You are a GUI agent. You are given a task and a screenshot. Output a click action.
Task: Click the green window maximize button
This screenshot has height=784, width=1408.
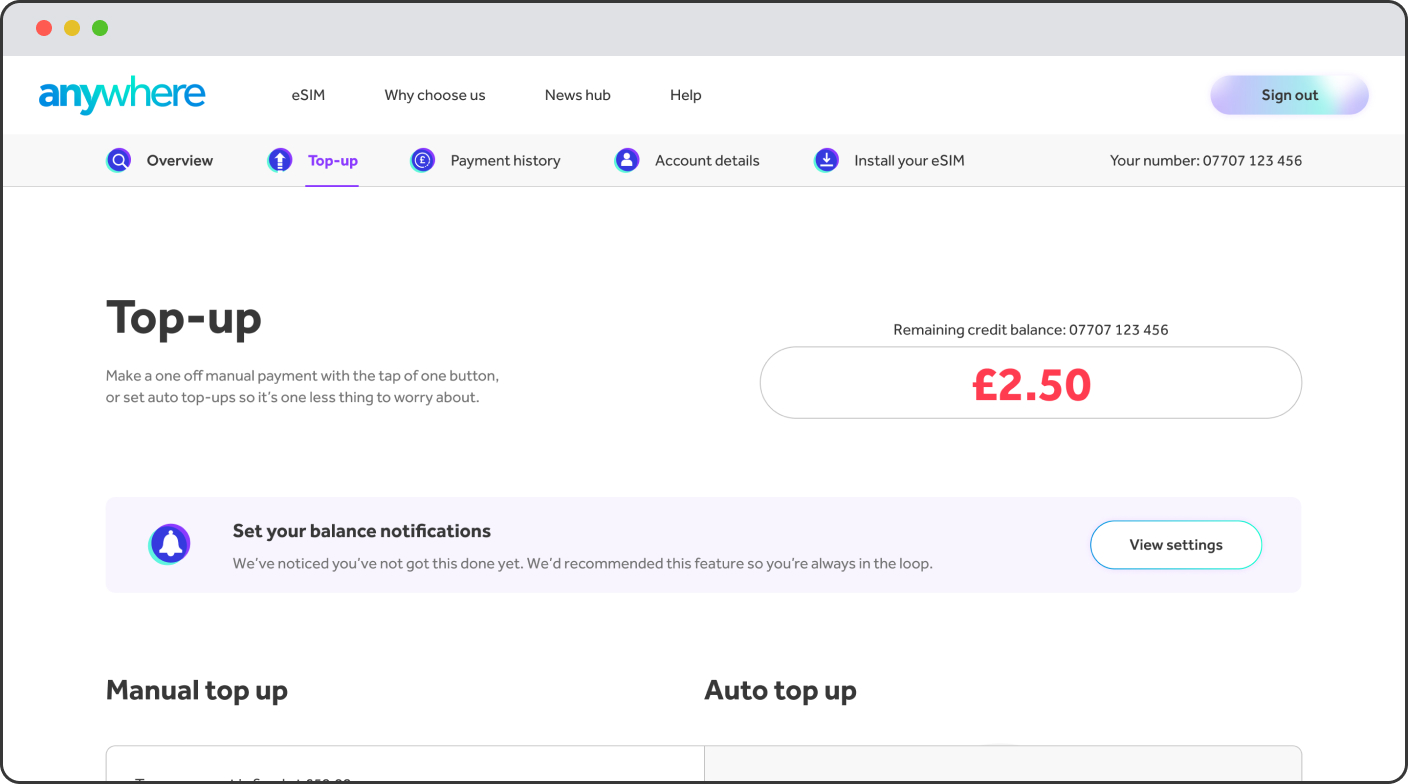[100, 28]
